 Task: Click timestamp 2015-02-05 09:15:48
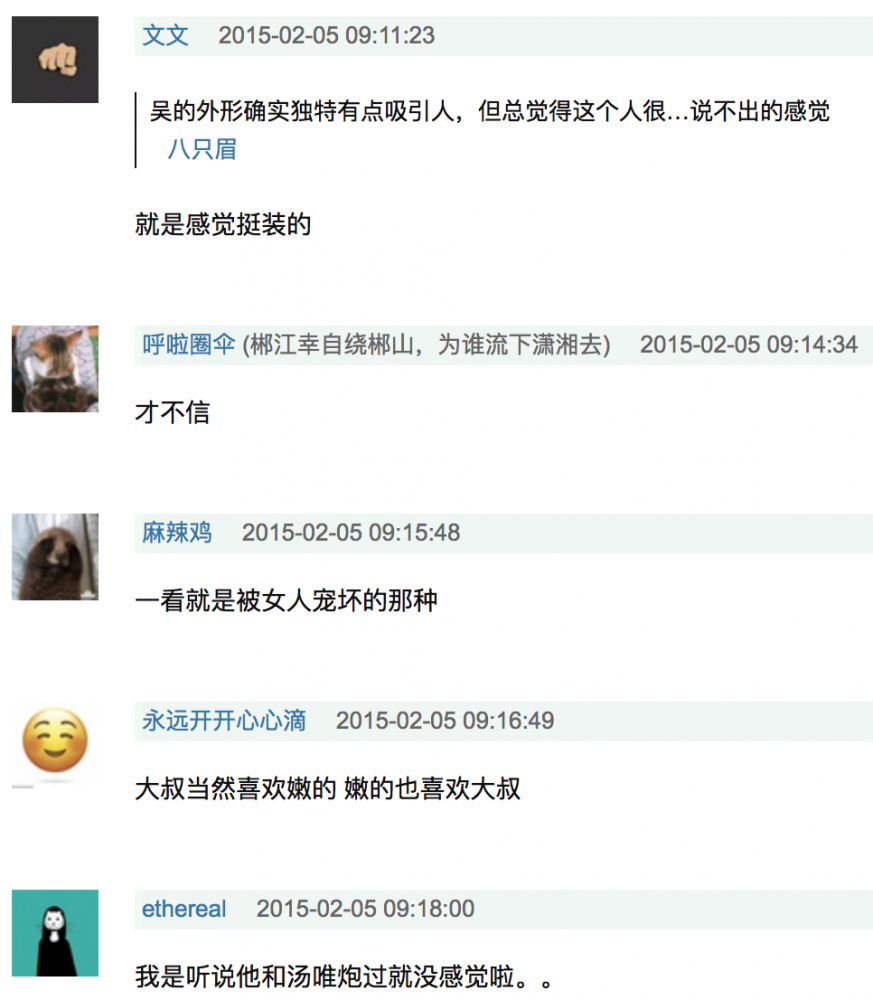tap(351, 533)
